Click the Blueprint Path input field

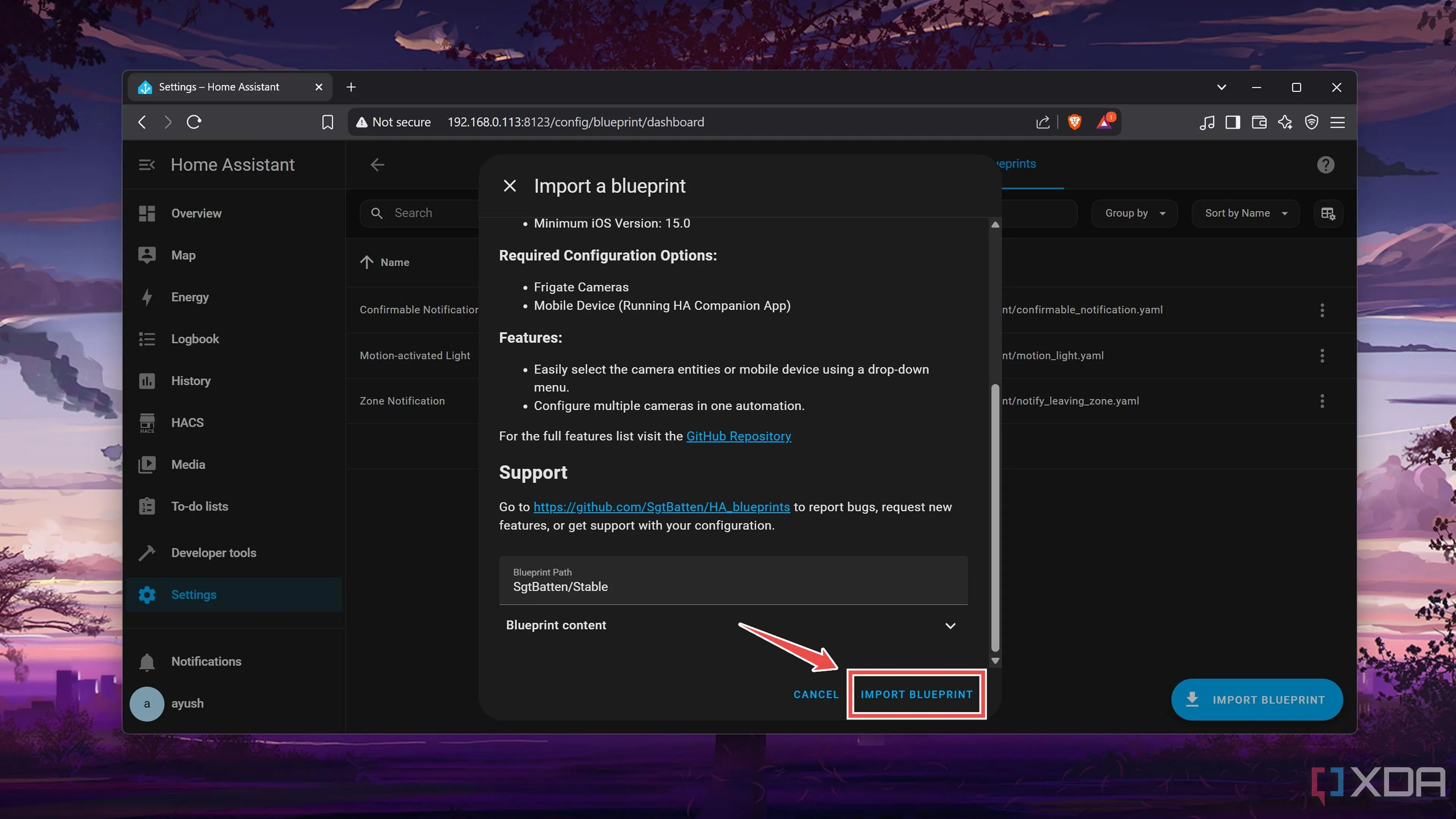733,581
